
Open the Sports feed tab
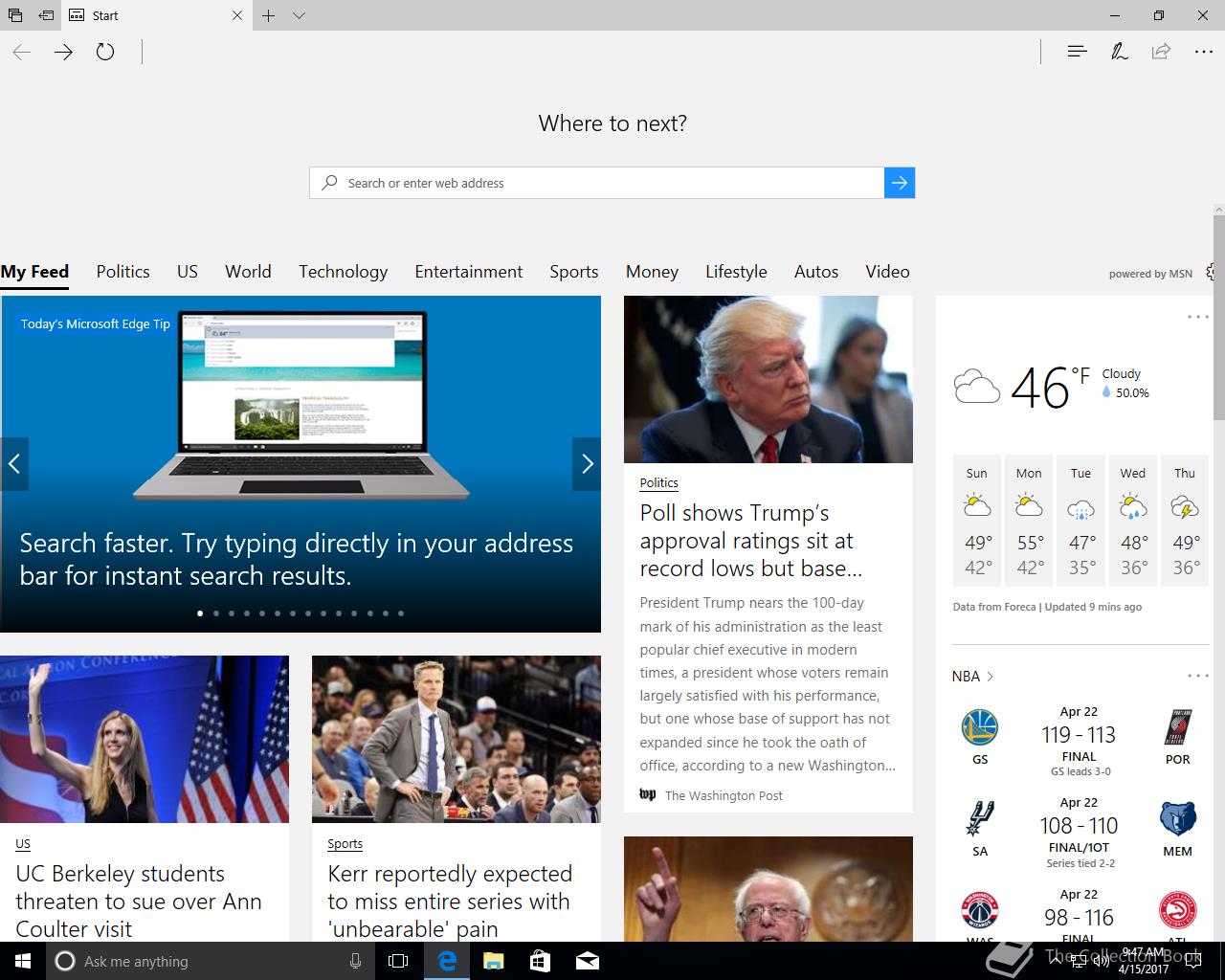(574, 272)
